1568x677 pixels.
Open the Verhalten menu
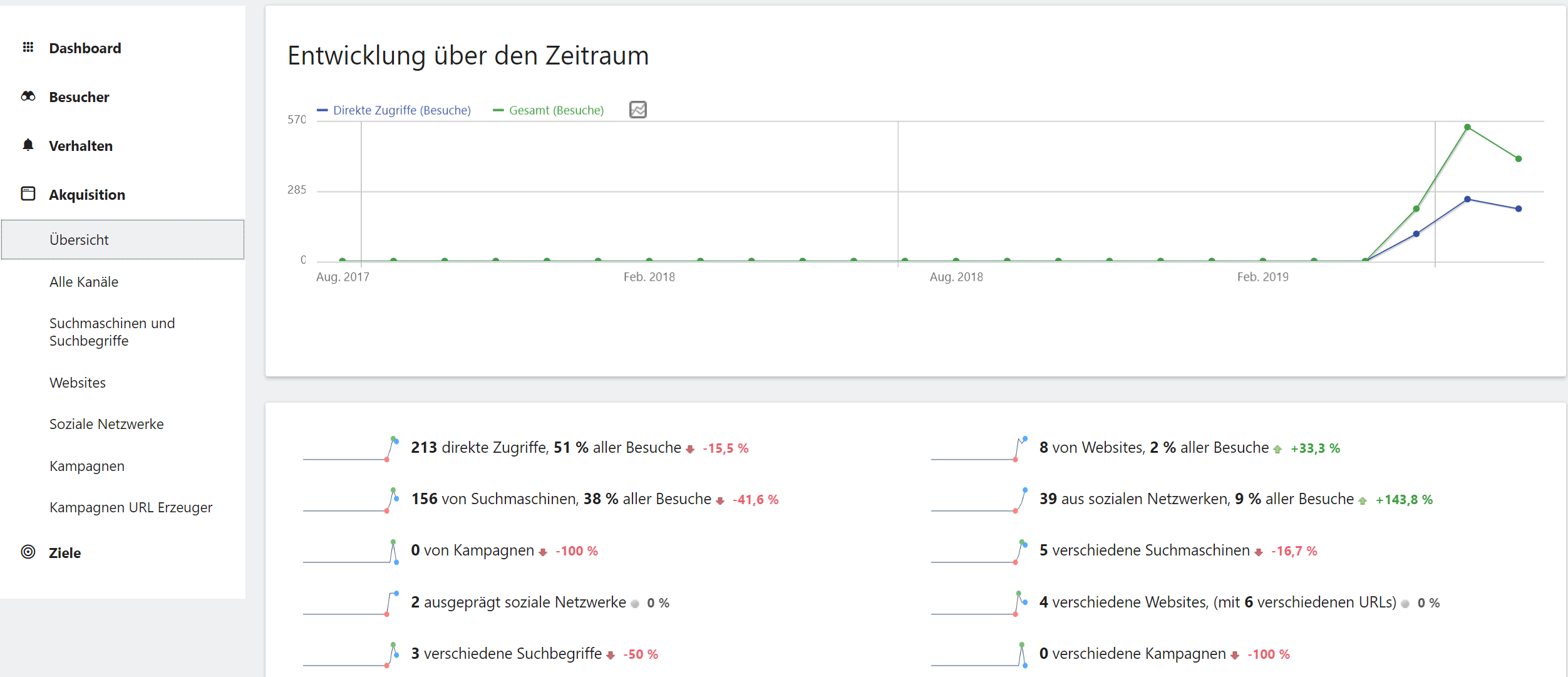point(81,146)
